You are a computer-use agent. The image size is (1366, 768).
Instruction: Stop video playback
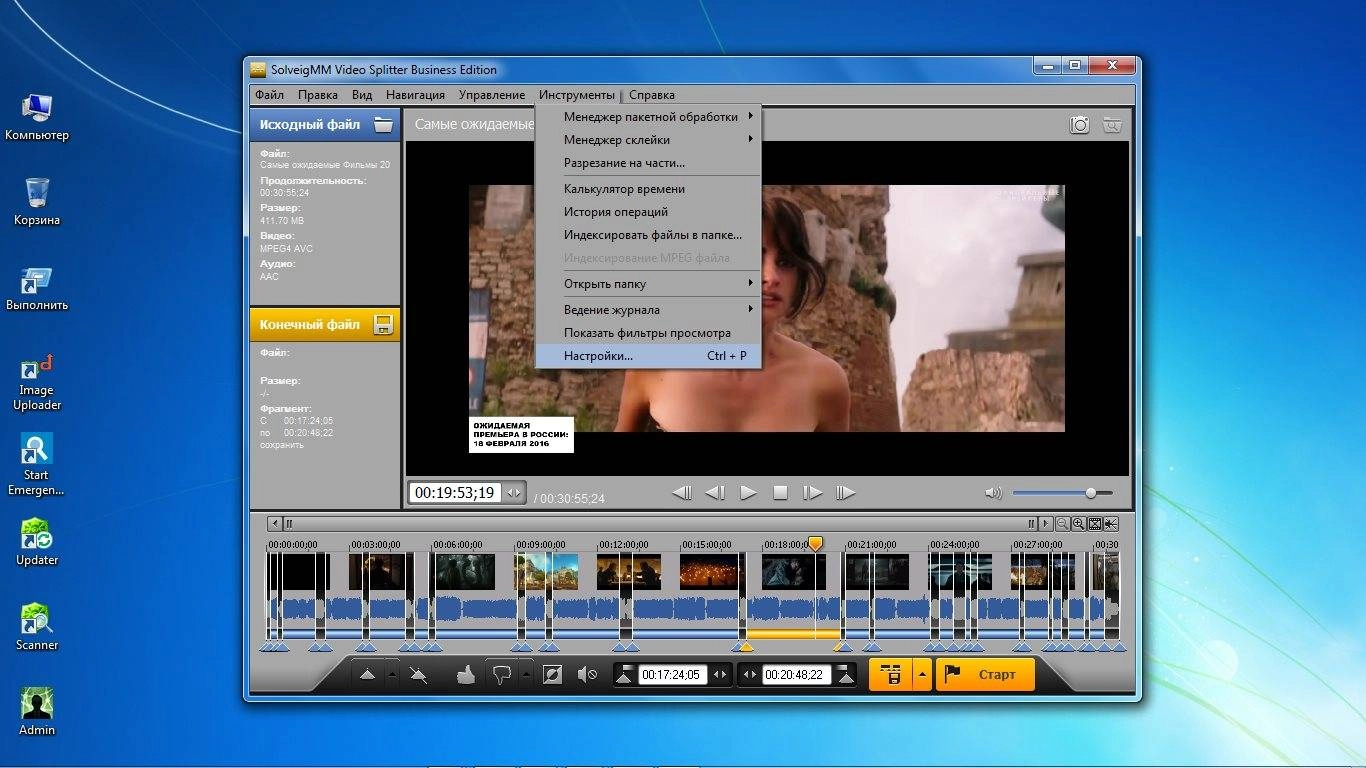781,493
